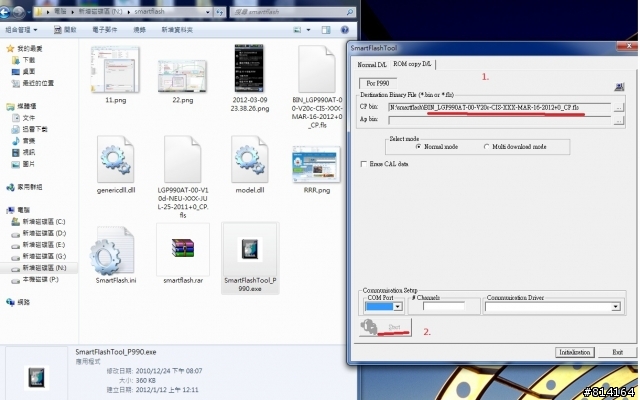Open the Explorer help question-mark icon
This screenshot has height=400, width=640.
coord(345,30)
